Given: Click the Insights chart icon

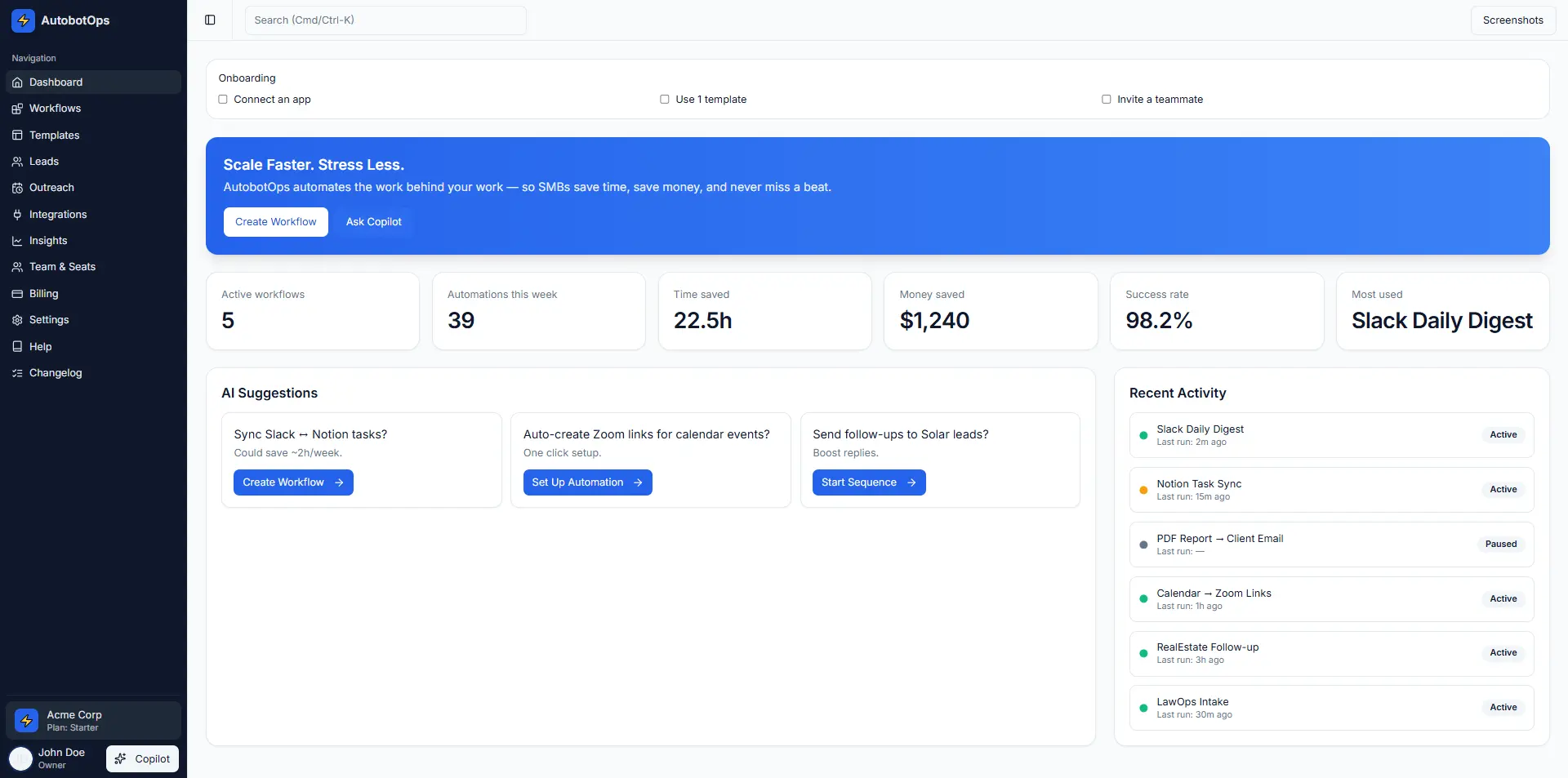Looking at the screenshot, I should click(17, 241).
